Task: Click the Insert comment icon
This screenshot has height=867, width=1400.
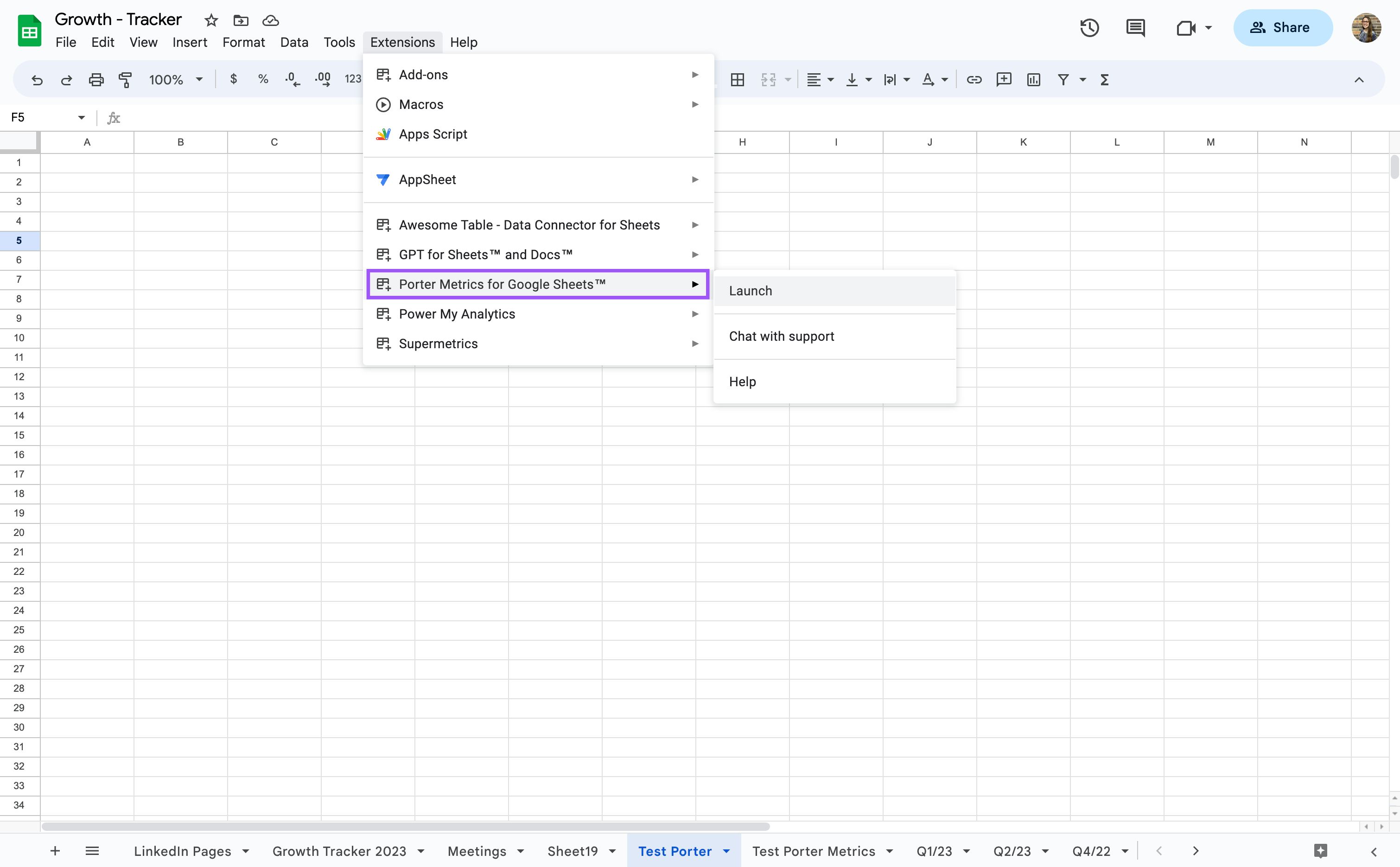Action: pos(1004,80)
